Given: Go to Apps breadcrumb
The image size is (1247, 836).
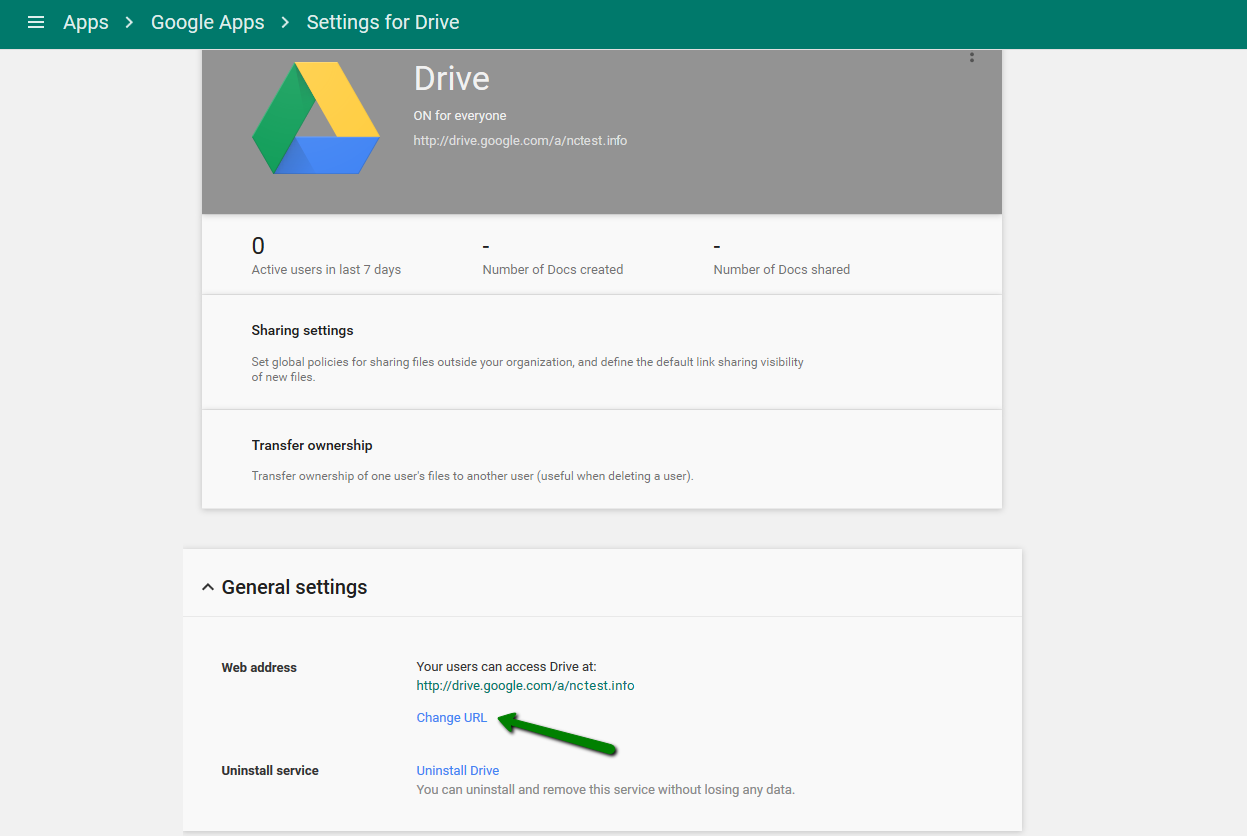Looking at the screenshot, I should pyautogui.click(x=86, y=22).
